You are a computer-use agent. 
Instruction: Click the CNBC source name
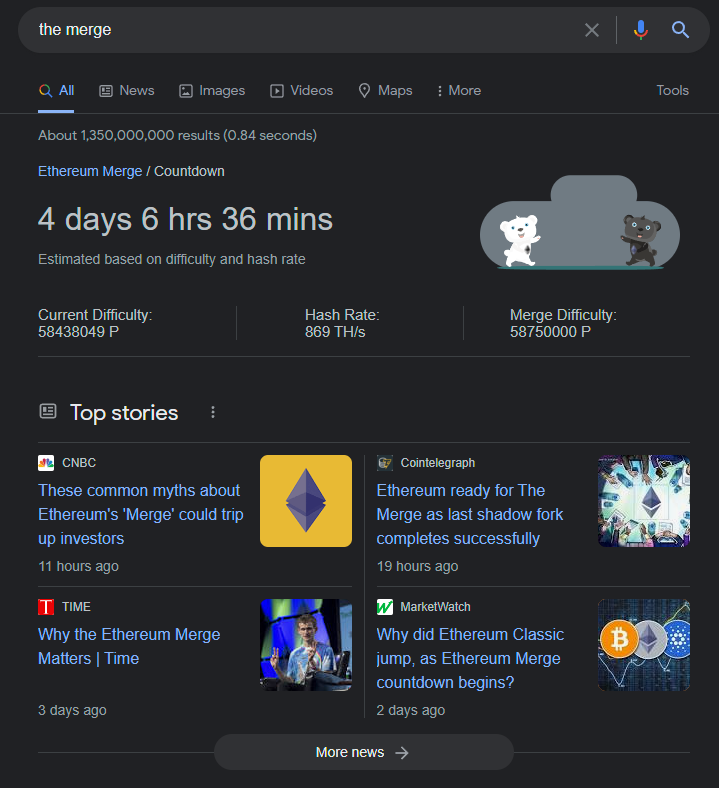click(x=79, y=463)
